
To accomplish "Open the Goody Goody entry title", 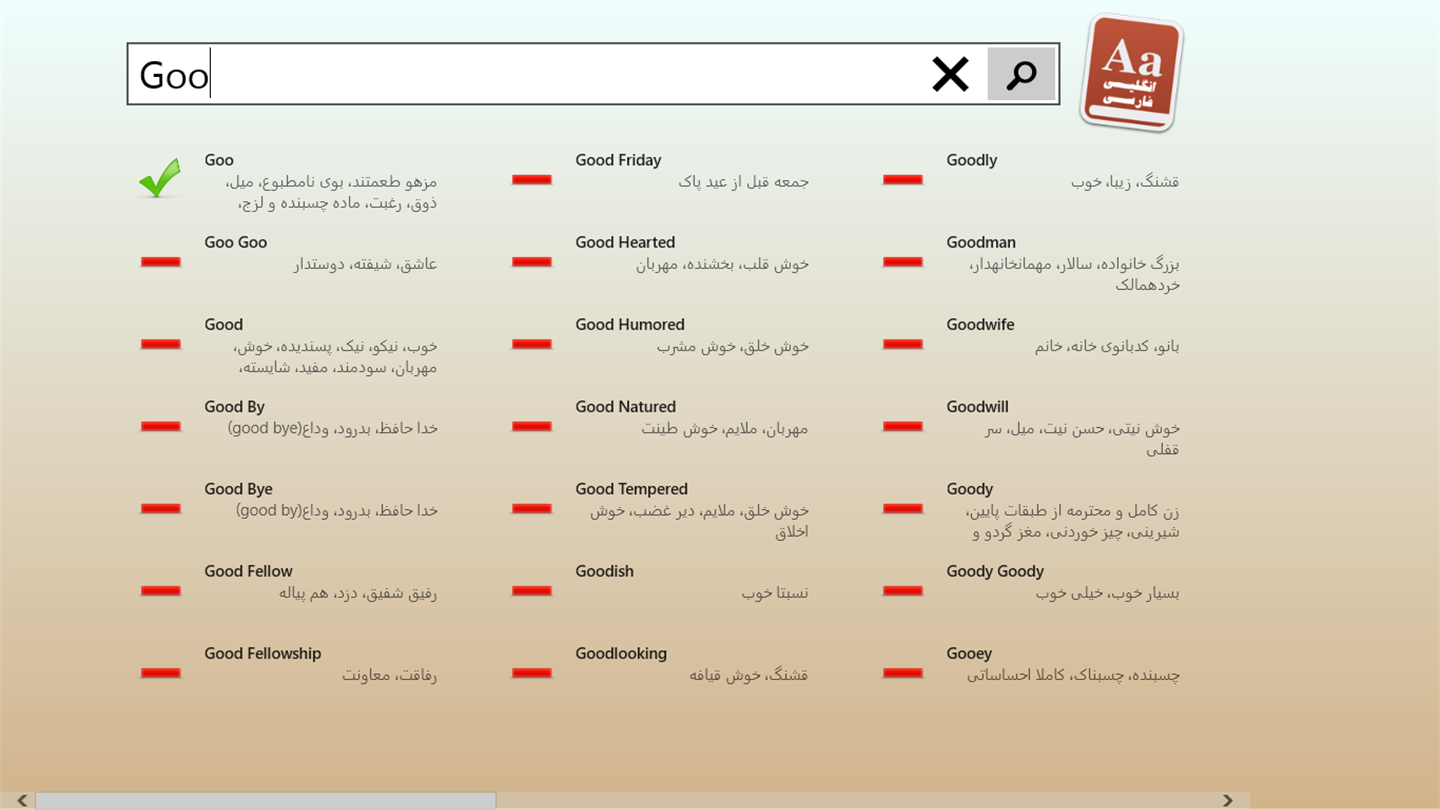I will [x=995, y=571].
